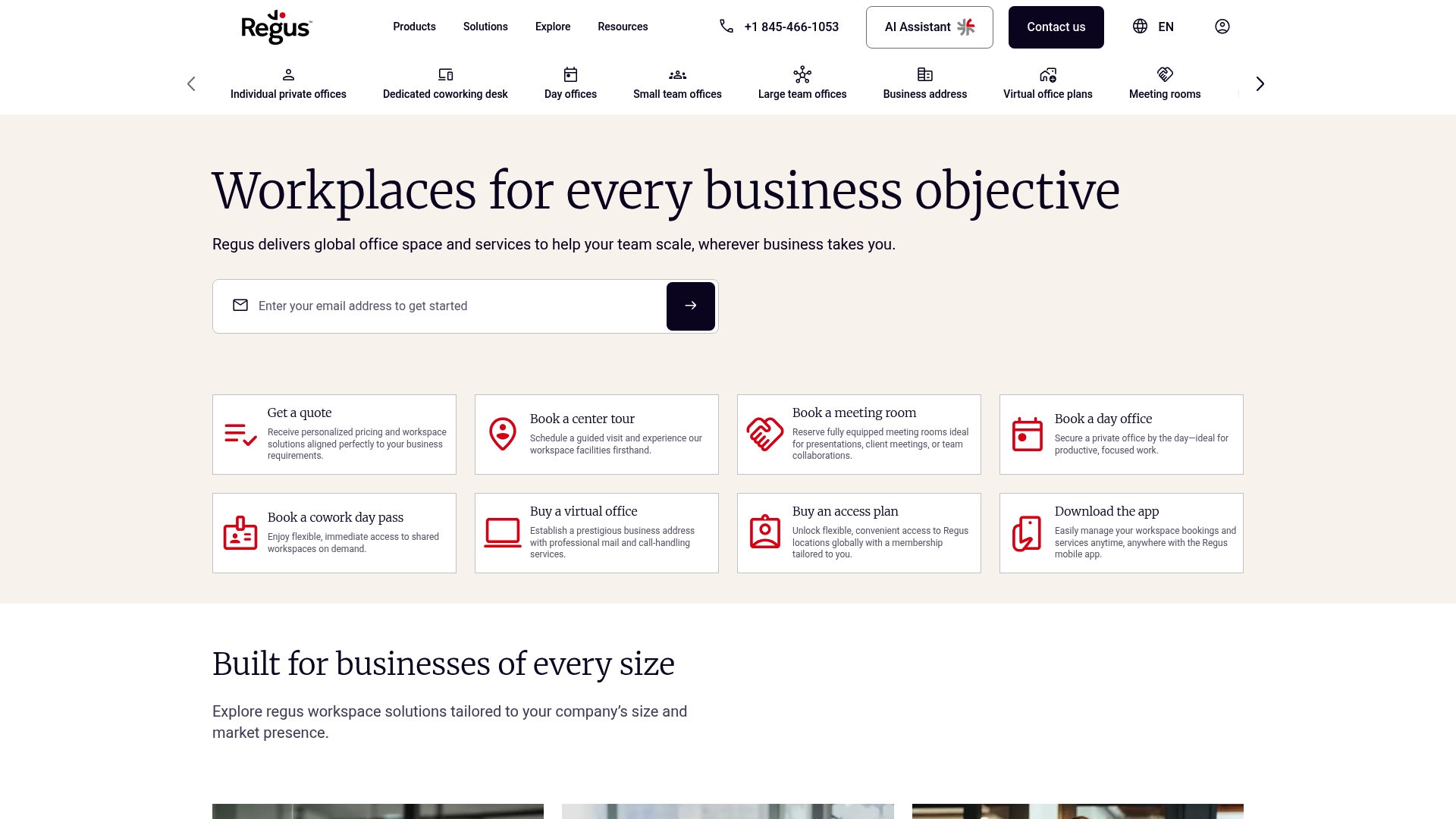Open Book a day office card title
Image resolution: width=1456 pixels, height=819 pixels.
[x=1103, y=419]
